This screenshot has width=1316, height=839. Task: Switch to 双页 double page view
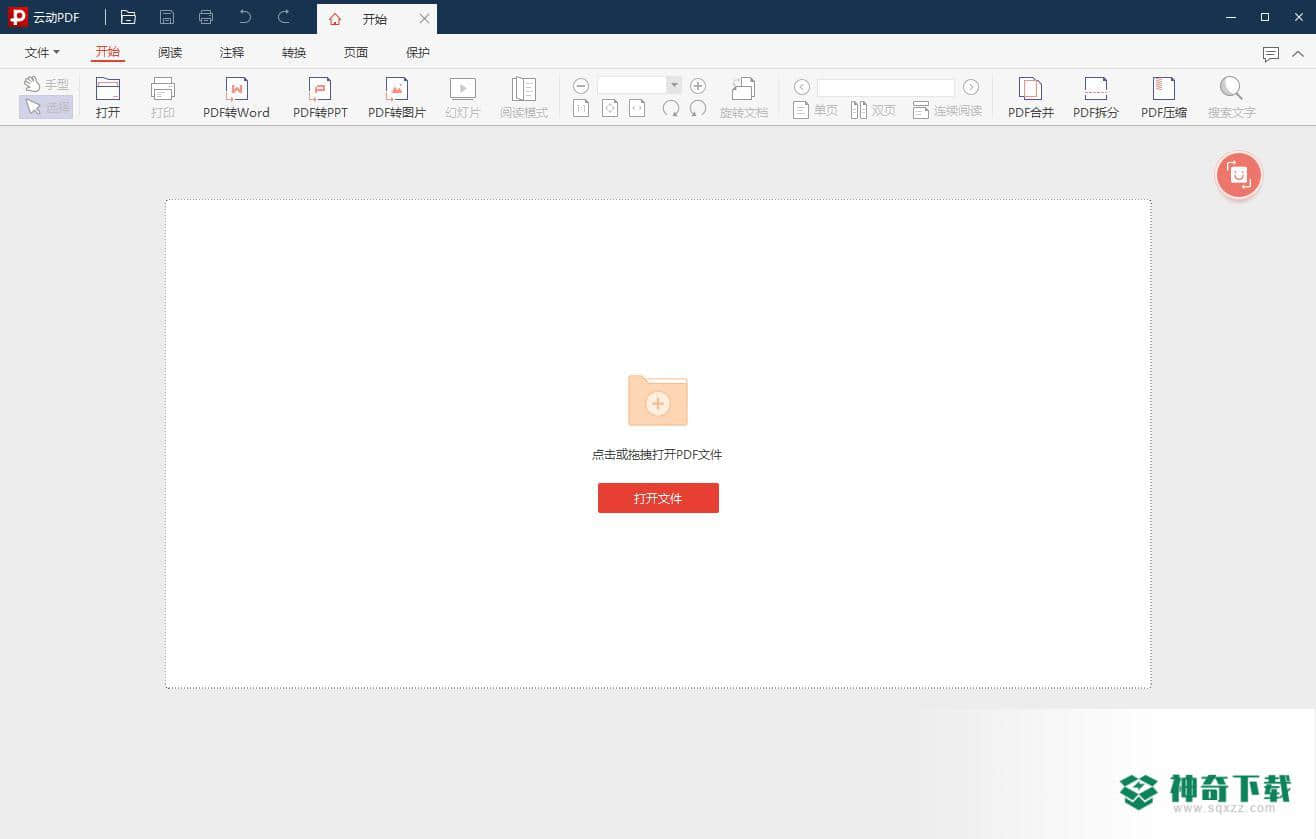tap(873, 110)
